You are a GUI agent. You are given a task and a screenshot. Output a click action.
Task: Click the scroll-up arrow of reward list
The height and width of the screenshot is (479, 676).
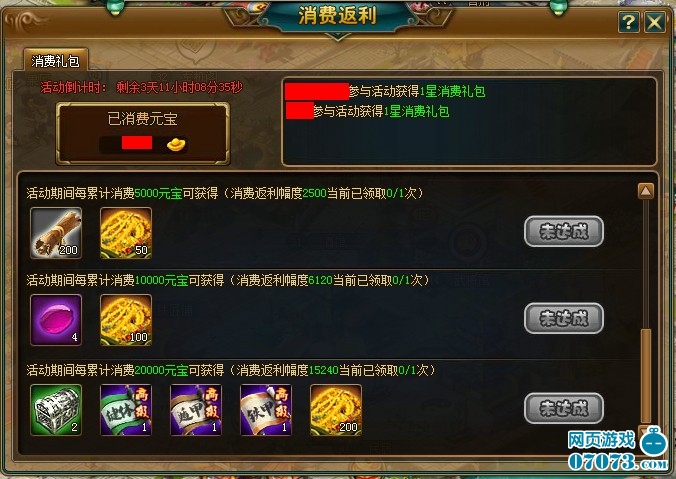(645, 191)
